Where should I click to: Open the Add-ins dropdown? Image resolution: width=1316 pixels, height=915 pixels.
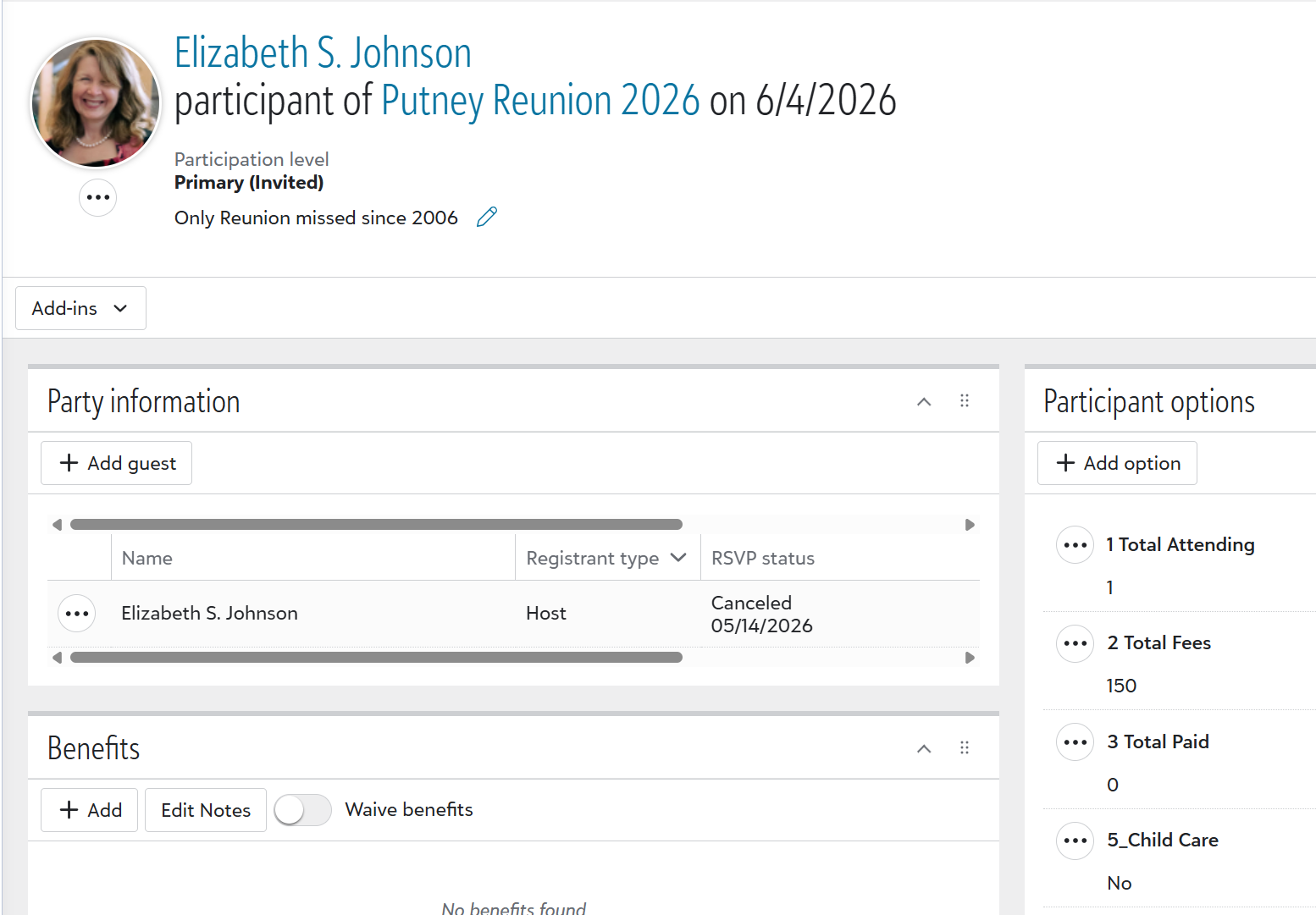click(80, 308)
